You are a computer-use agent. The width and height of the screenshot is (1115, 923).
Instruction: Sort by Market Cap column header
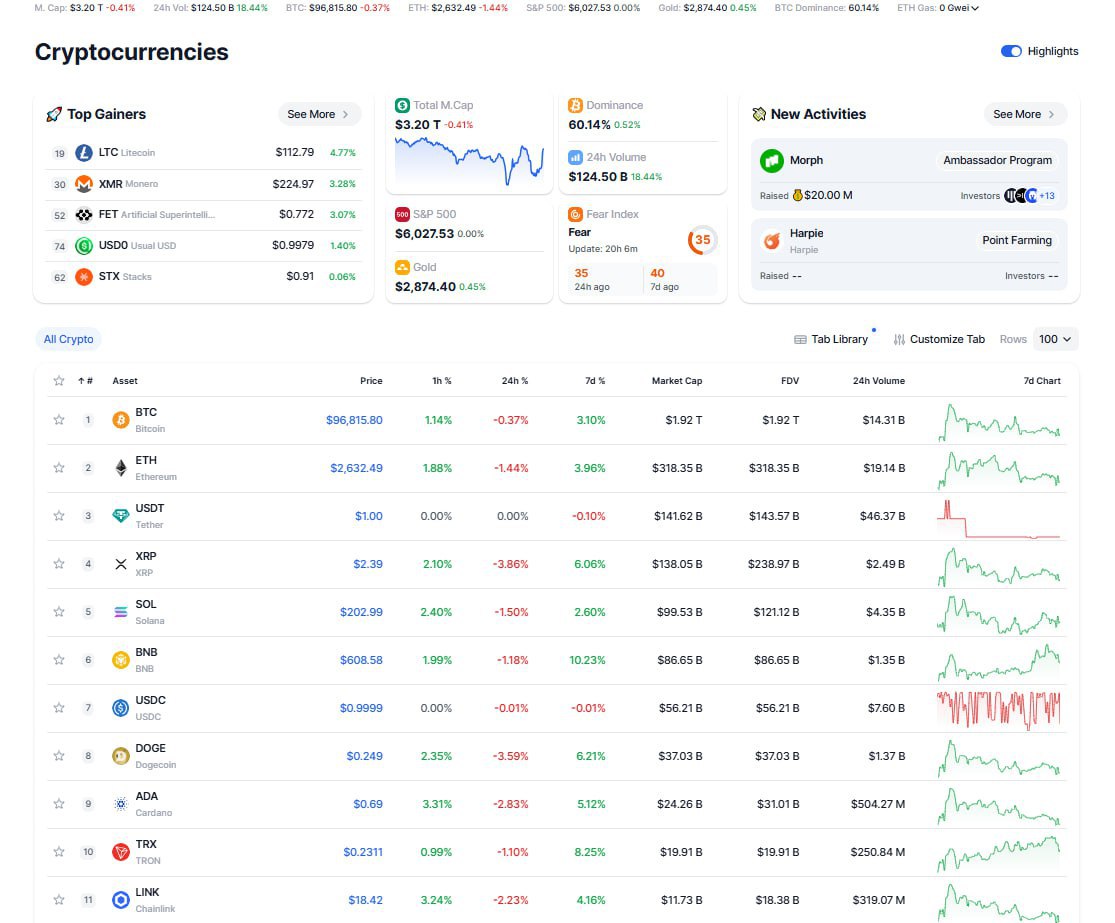(x=677, y=380)
